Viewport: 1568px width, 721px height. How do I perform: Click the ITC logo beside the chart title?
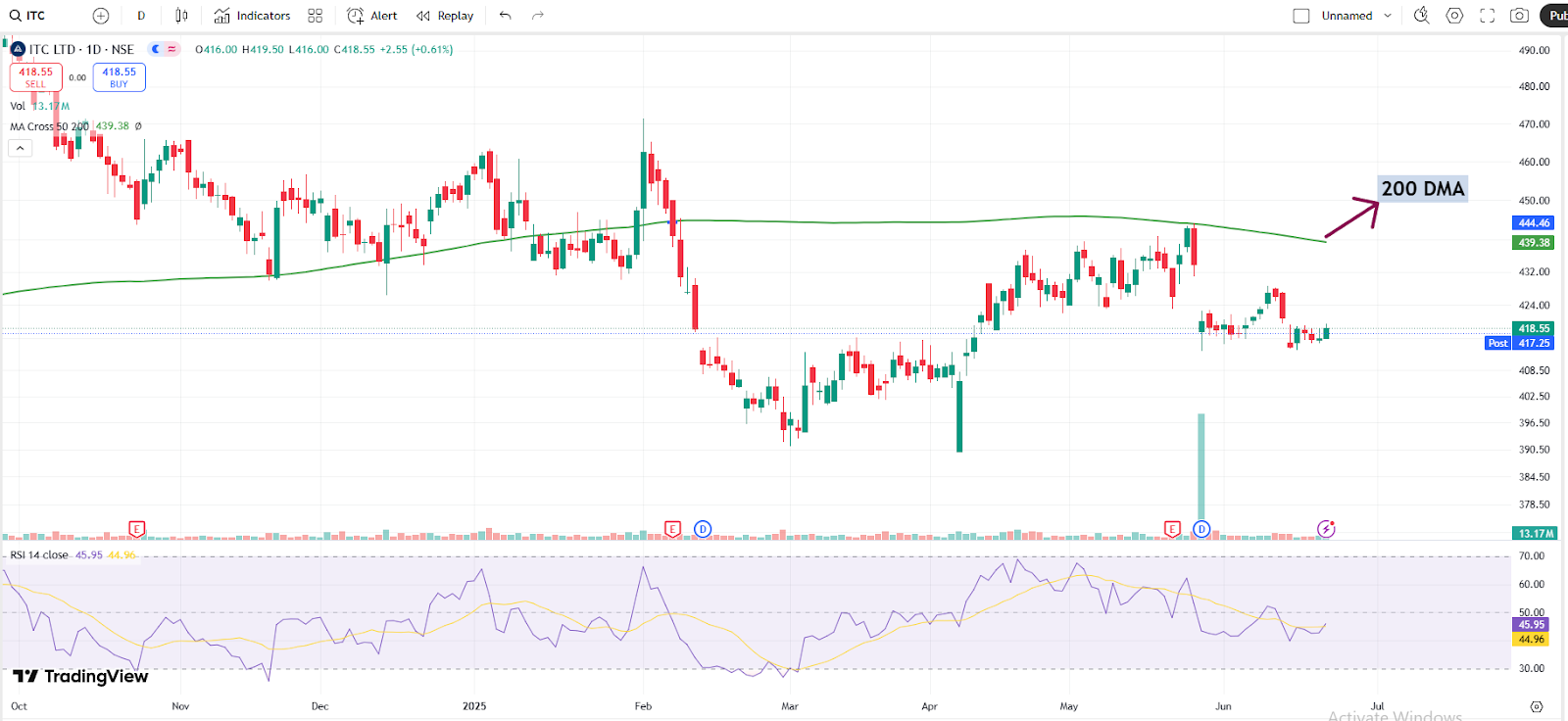[x=18, y=49]
